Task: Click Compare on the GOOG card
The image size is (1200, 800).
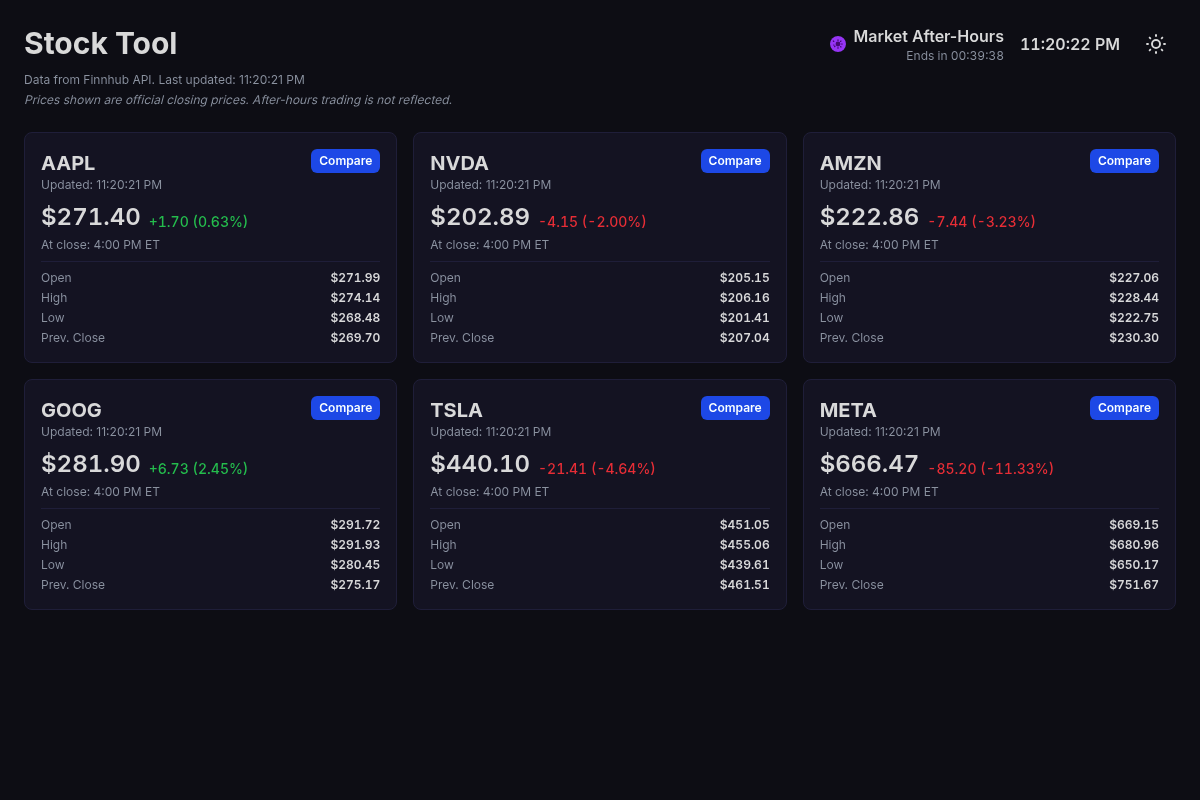Action: tap(345, 408)
